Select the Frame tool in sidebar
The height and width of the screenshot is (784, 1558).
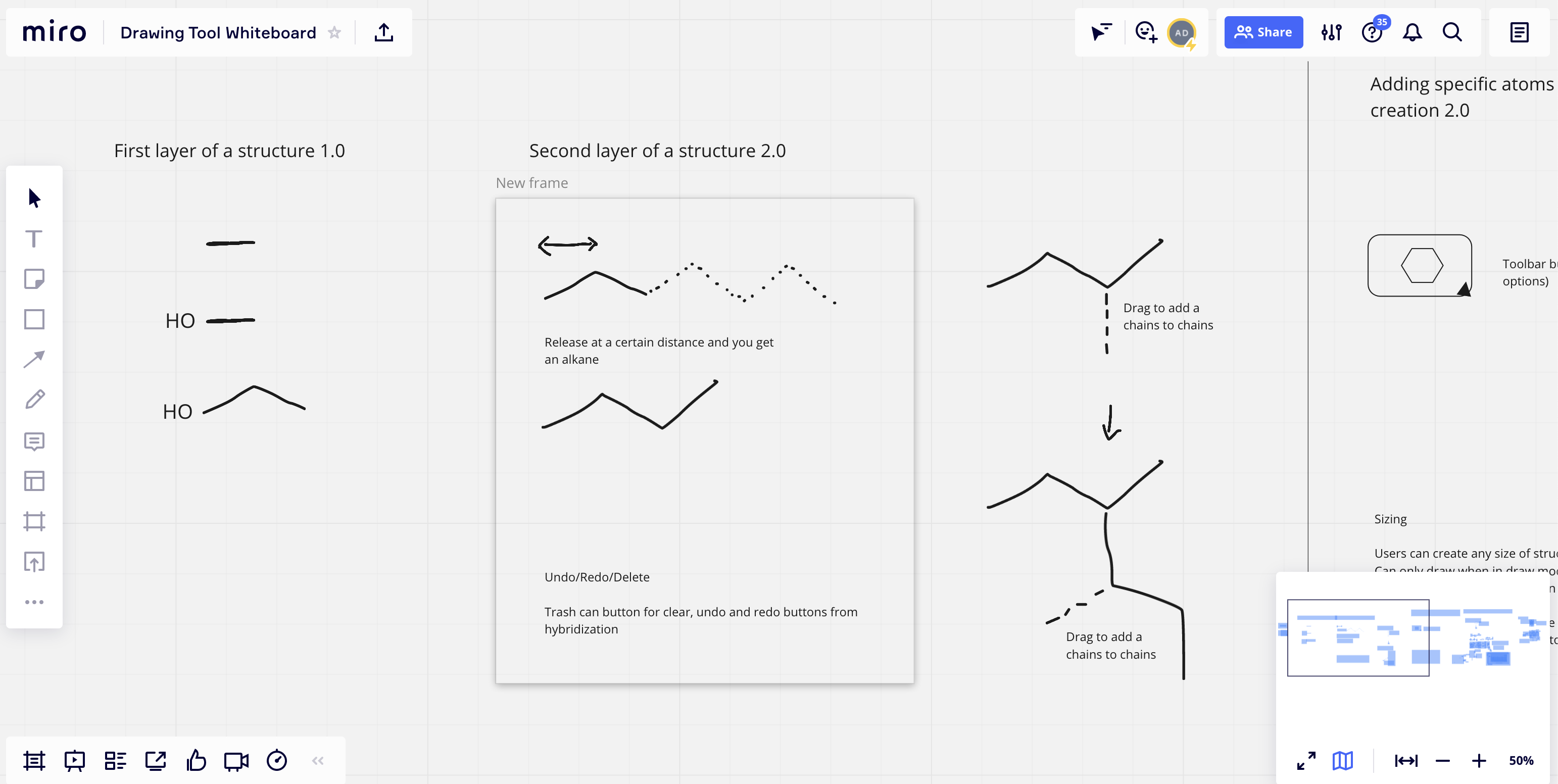coord(34,521)
